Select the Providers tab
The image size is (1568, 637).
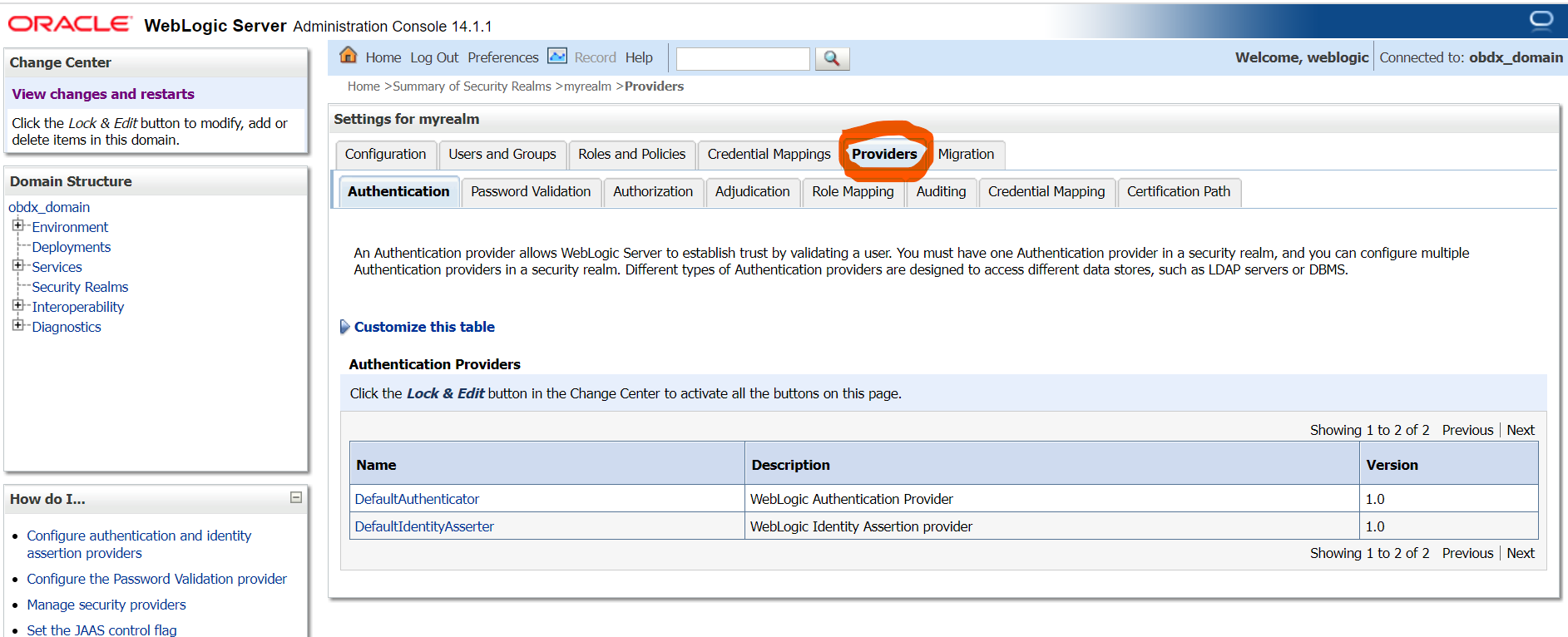[x=884, y=155]
